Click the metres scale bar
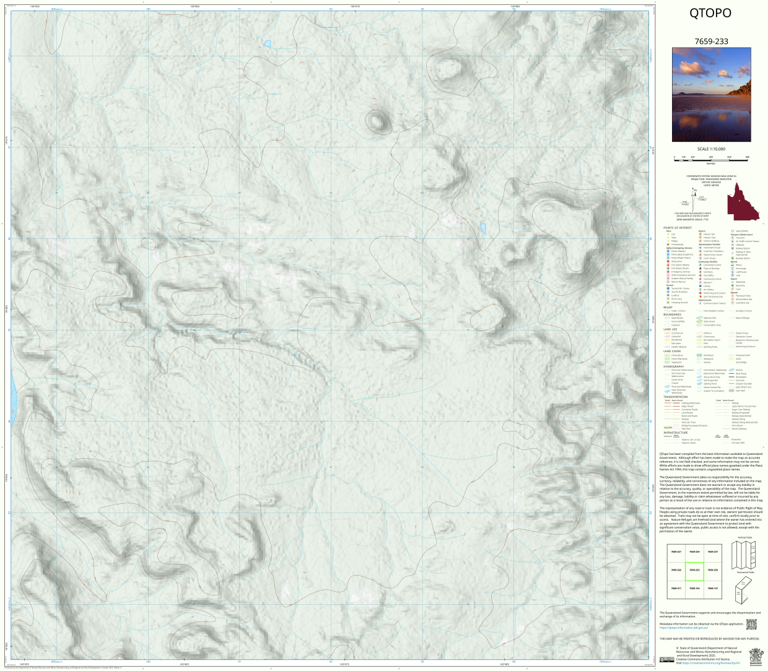This screenshot has height=671, width=768. [x=711, y=158]
